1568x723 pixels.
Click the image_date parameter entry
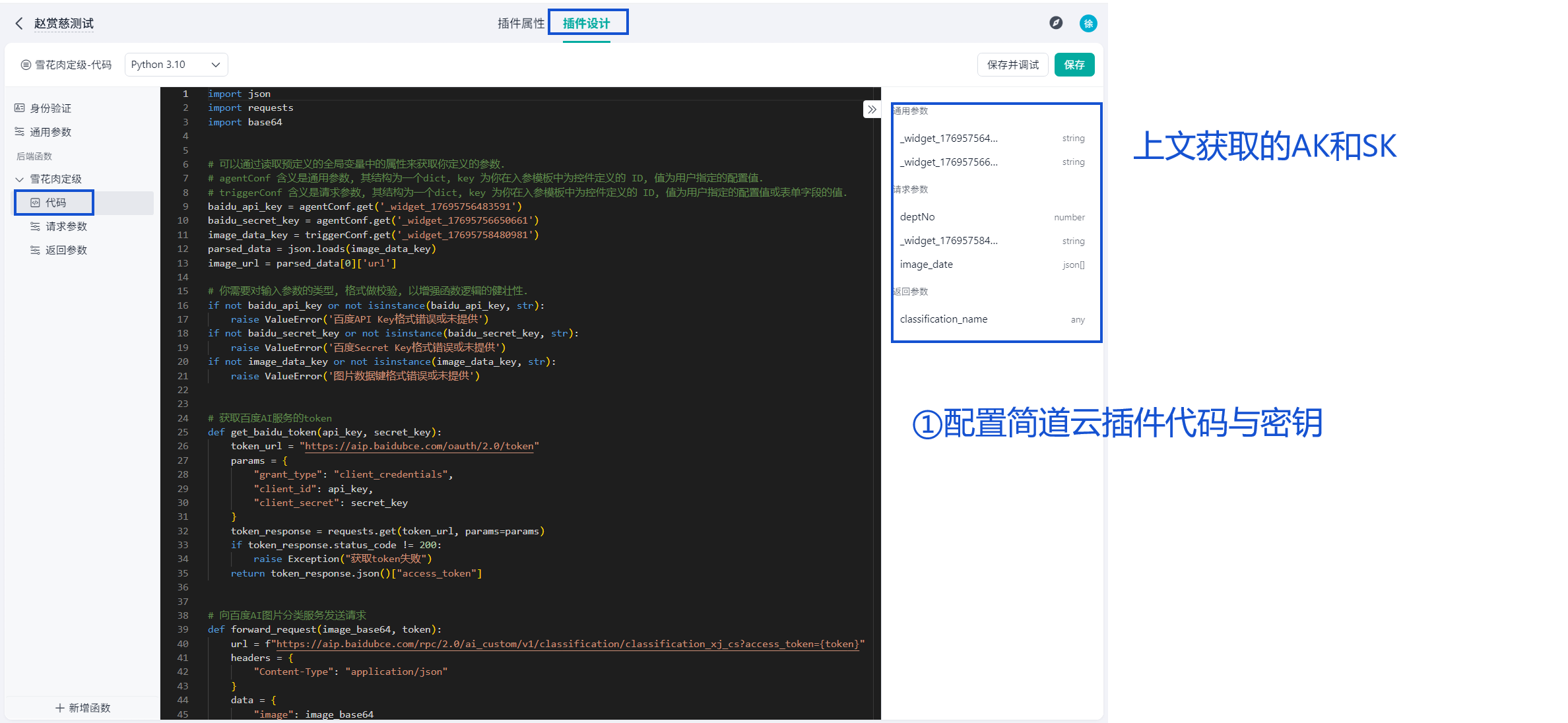tap(927, 265)
